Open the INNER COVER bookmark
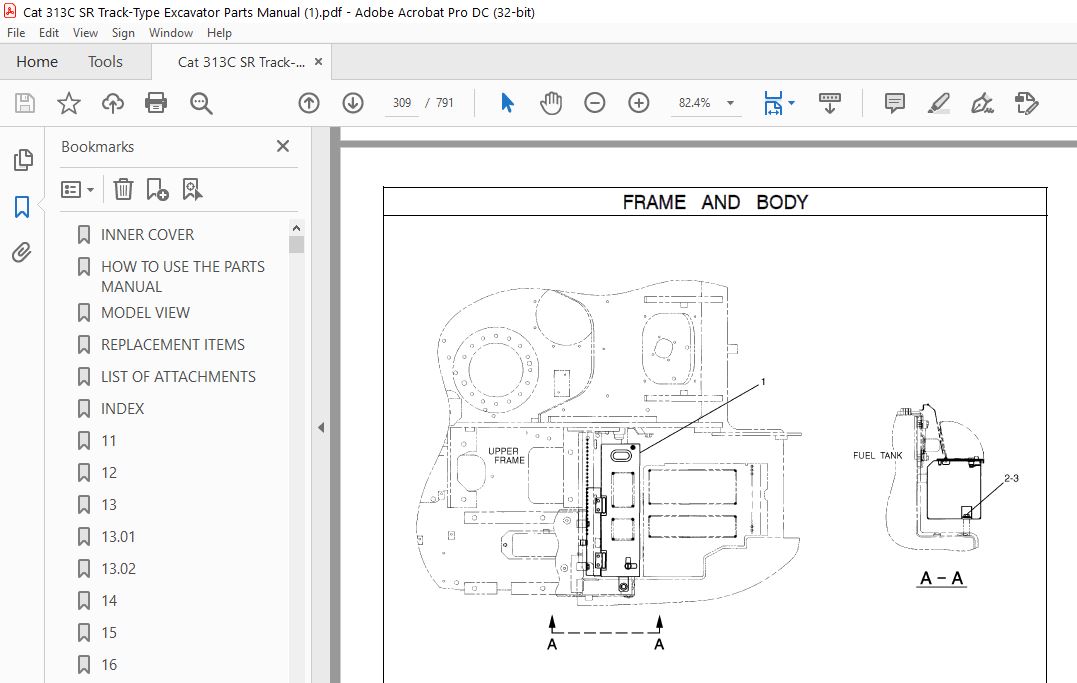1077x683 pixels. coord(147,234)
